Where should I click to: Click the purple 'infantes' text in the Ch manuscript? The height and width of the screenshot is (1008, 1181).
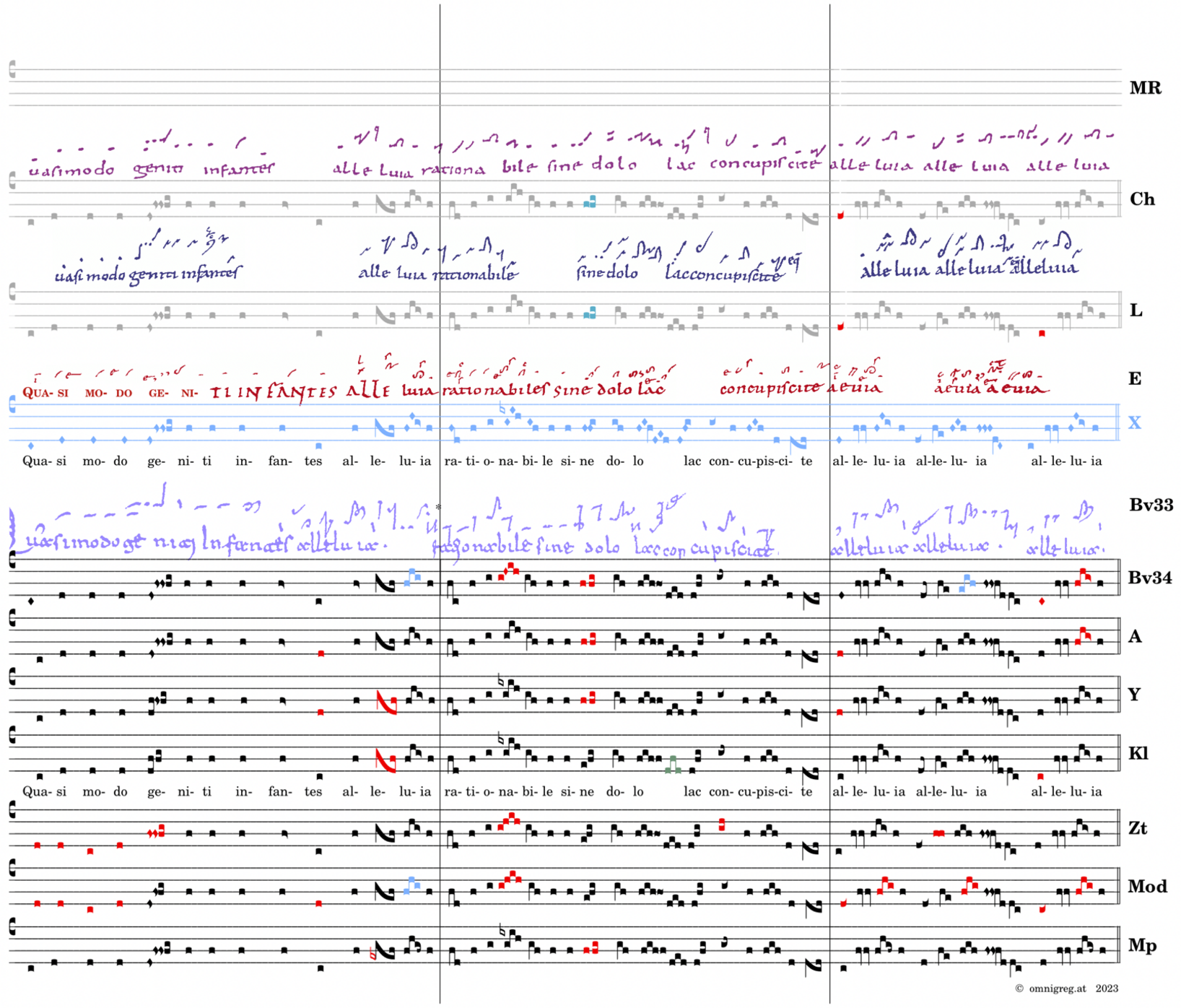click(x=238, y=170)
